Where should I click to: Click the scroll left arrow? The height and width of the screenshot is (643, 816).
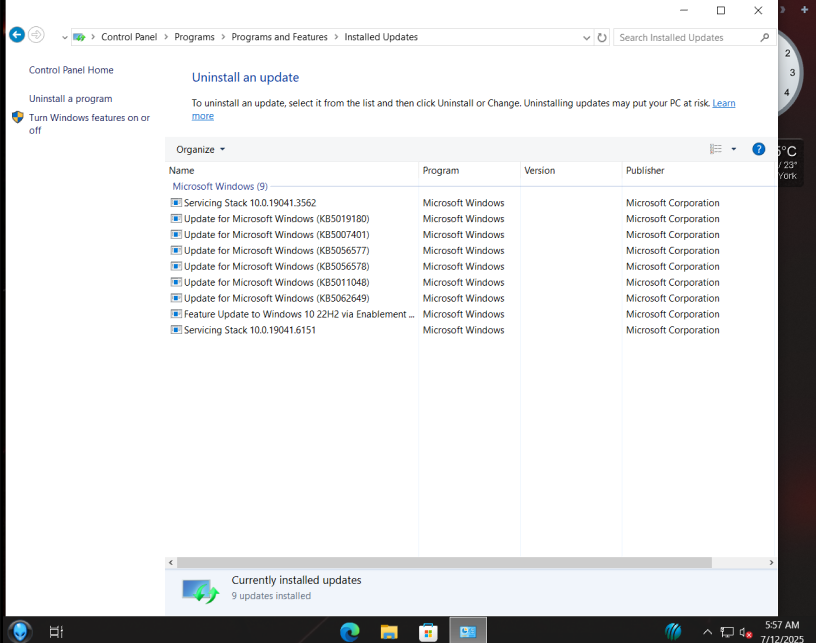point(171,562)
